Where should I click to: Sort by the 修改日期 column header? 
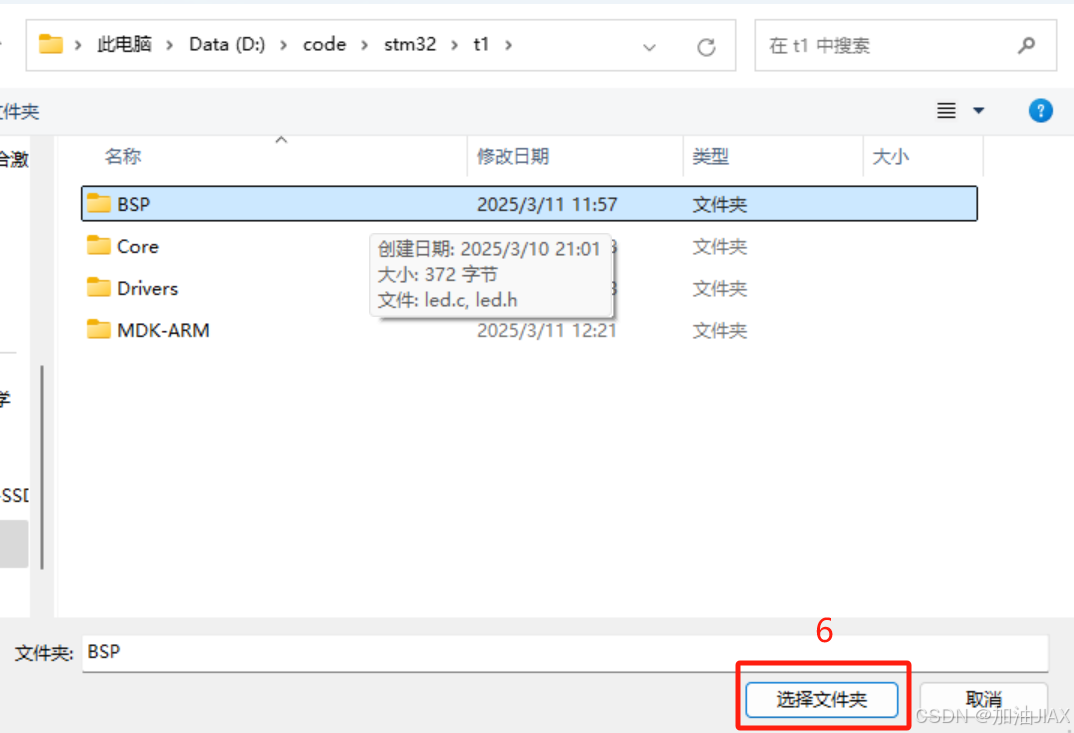coord(512,157)
